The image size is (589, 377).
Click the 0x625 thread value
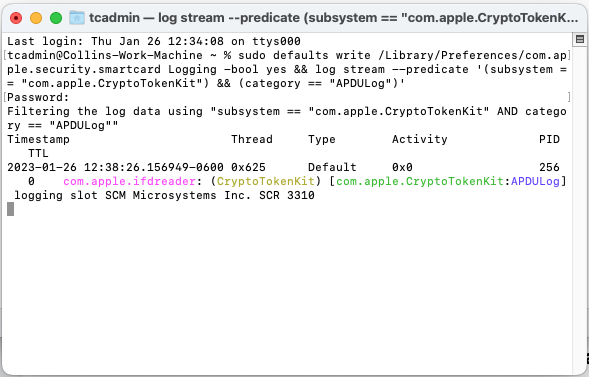point(248,167)
